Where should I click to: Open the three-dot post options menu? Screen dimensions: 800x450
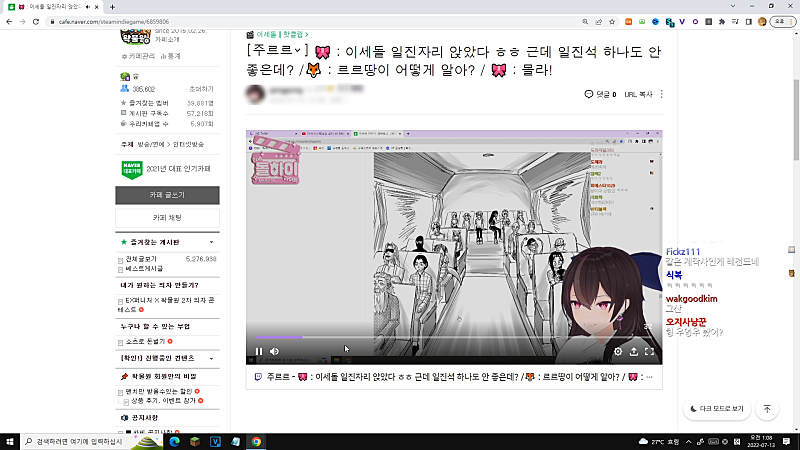662,94
